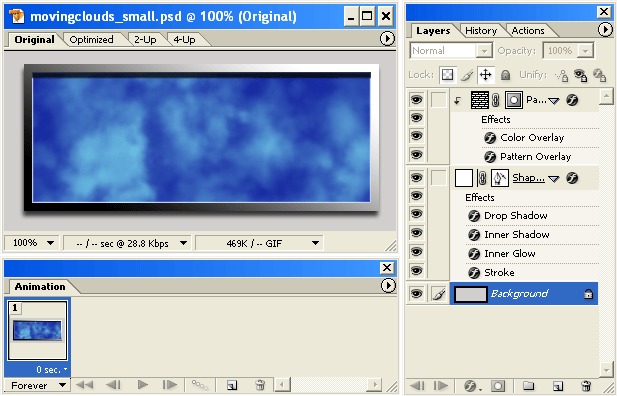Select frame 1 thumbnail in Animation
Viewport: 617px width, 396px height.
coord(37,331)
